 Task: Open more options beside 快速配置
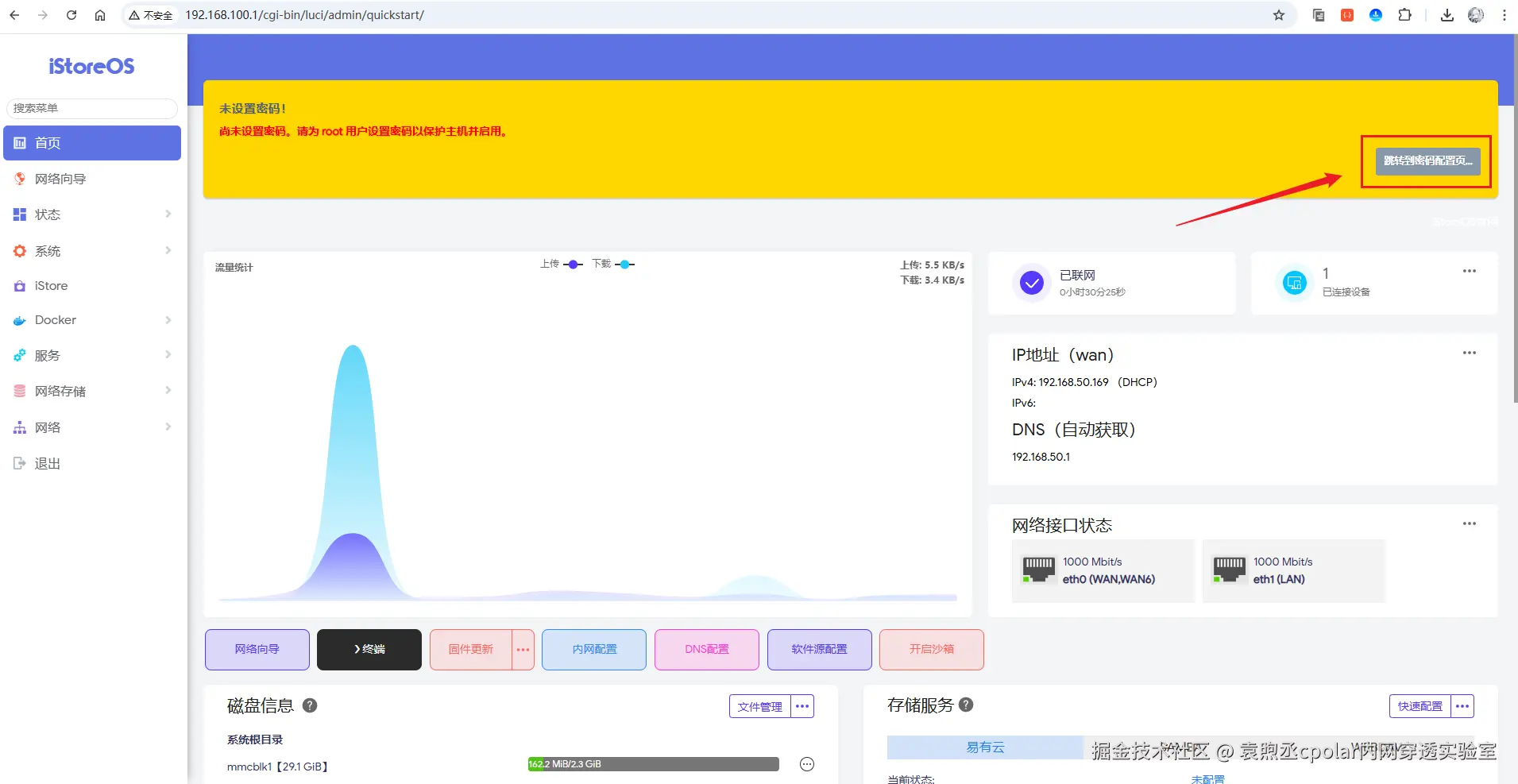pyautogui.click(x=1462, y=706)
